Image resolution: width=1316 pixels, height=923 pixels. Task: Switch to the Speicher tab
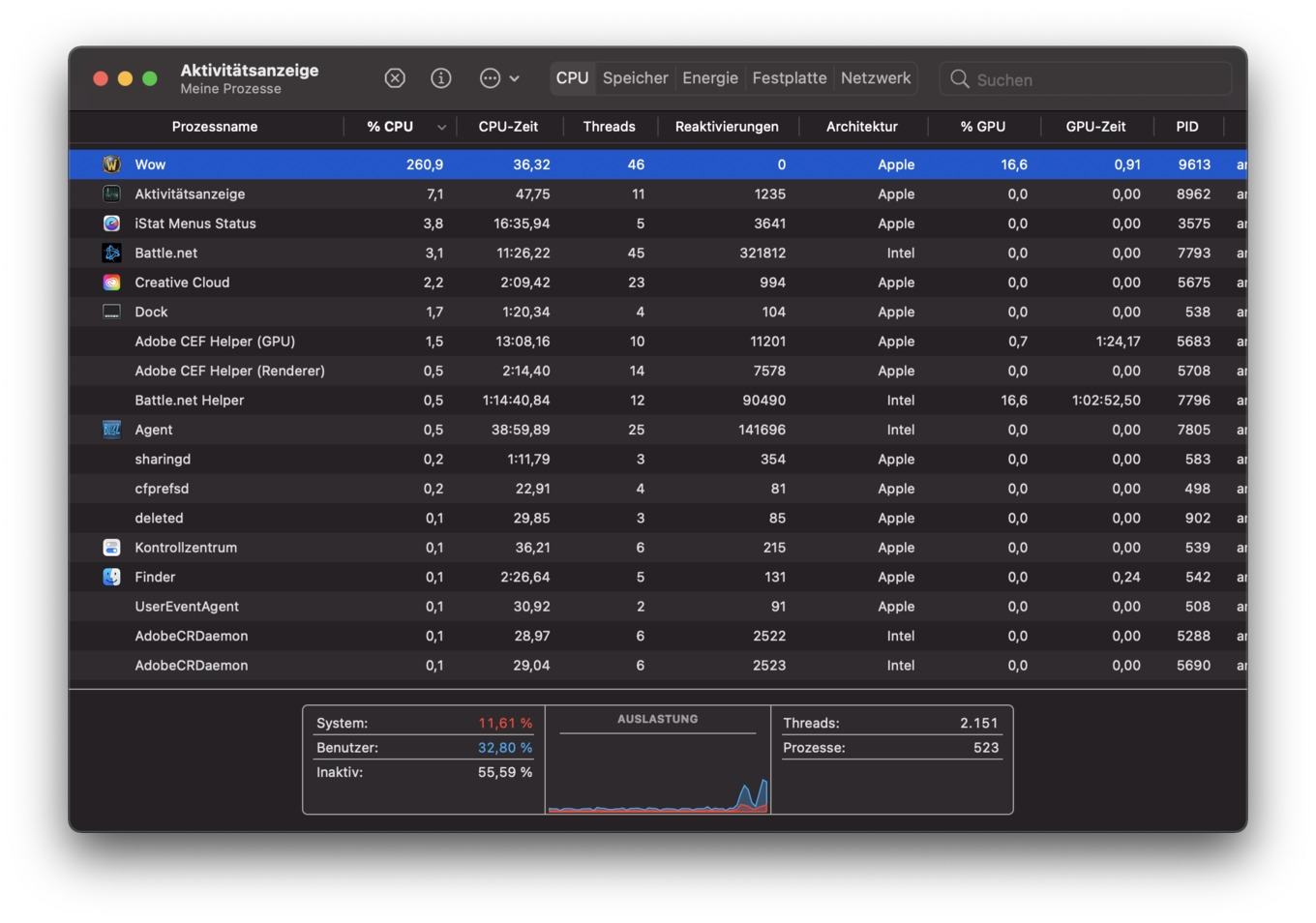point(636,78)
